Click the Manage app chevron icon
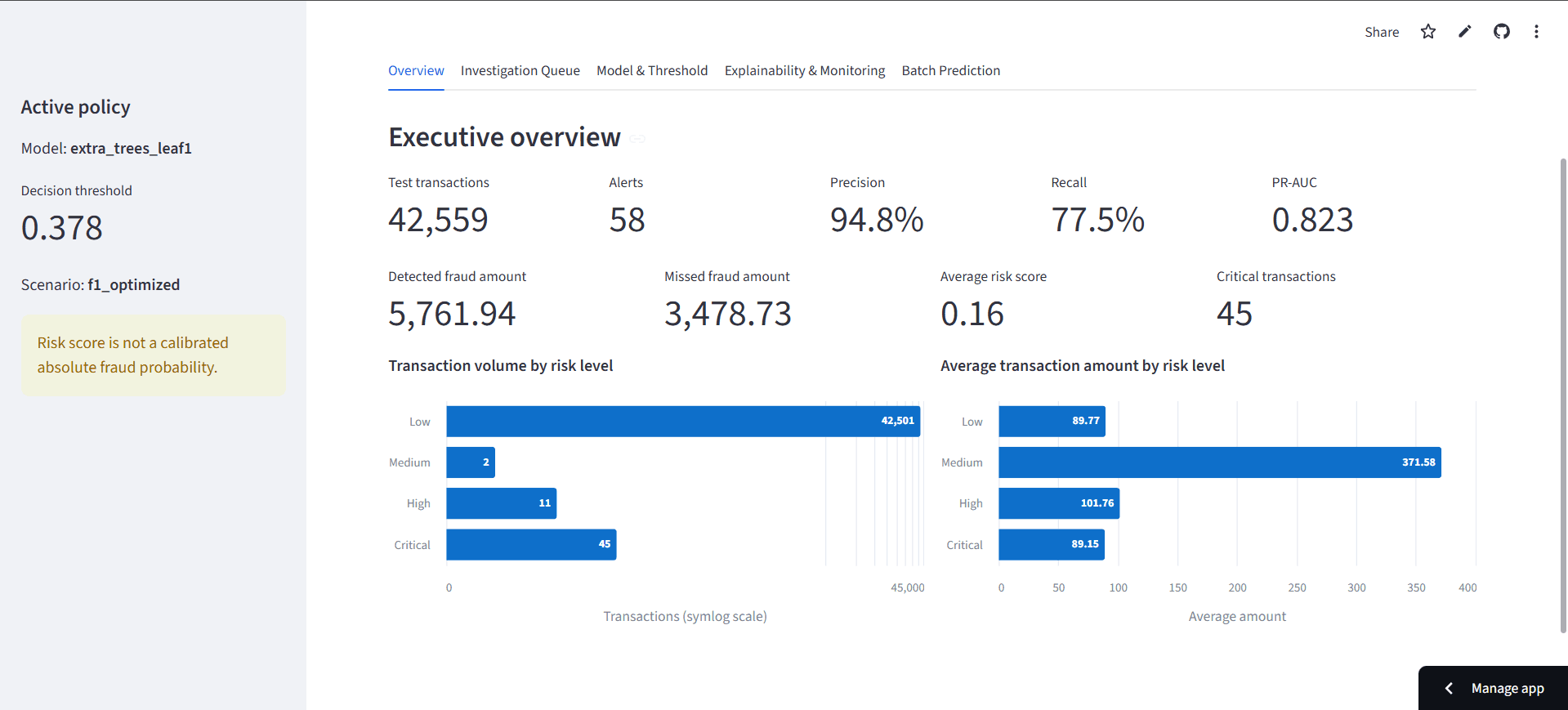This screenshot has height=710, width=1568. [1449, 688]
